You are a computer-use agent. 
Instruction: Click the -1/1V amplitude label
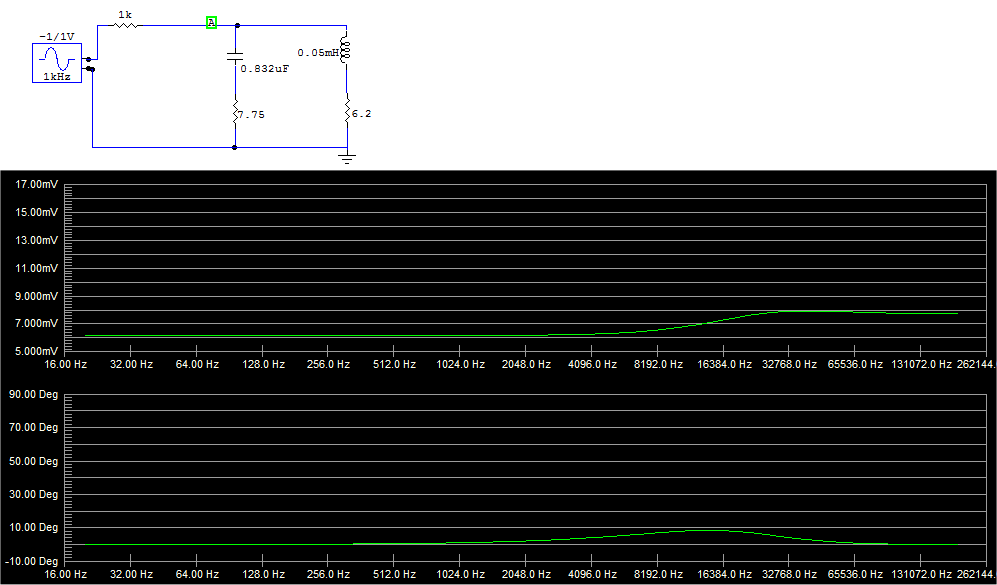pos(57,37)
